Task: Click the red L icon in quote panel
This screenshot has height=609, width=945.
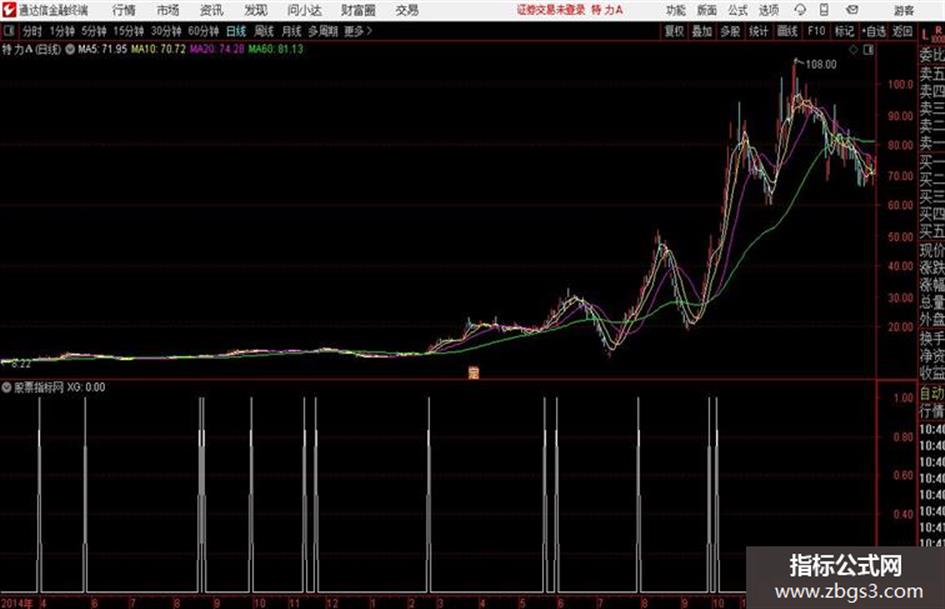Action: click(925, 36)
